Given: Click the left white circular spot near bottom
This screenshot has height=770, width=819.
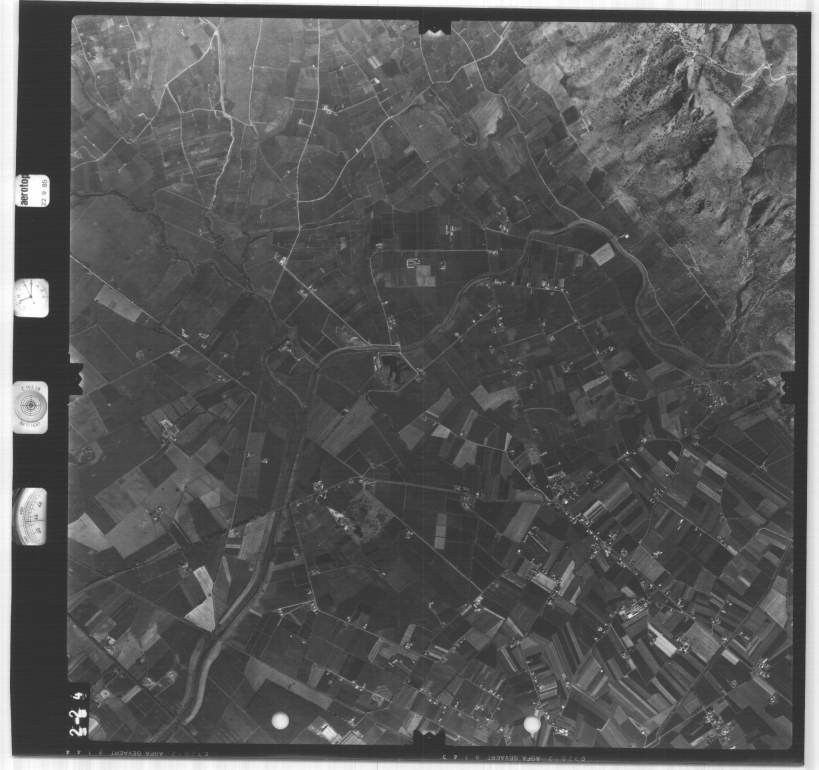Looking at the screenshot, I should [280, 720].
